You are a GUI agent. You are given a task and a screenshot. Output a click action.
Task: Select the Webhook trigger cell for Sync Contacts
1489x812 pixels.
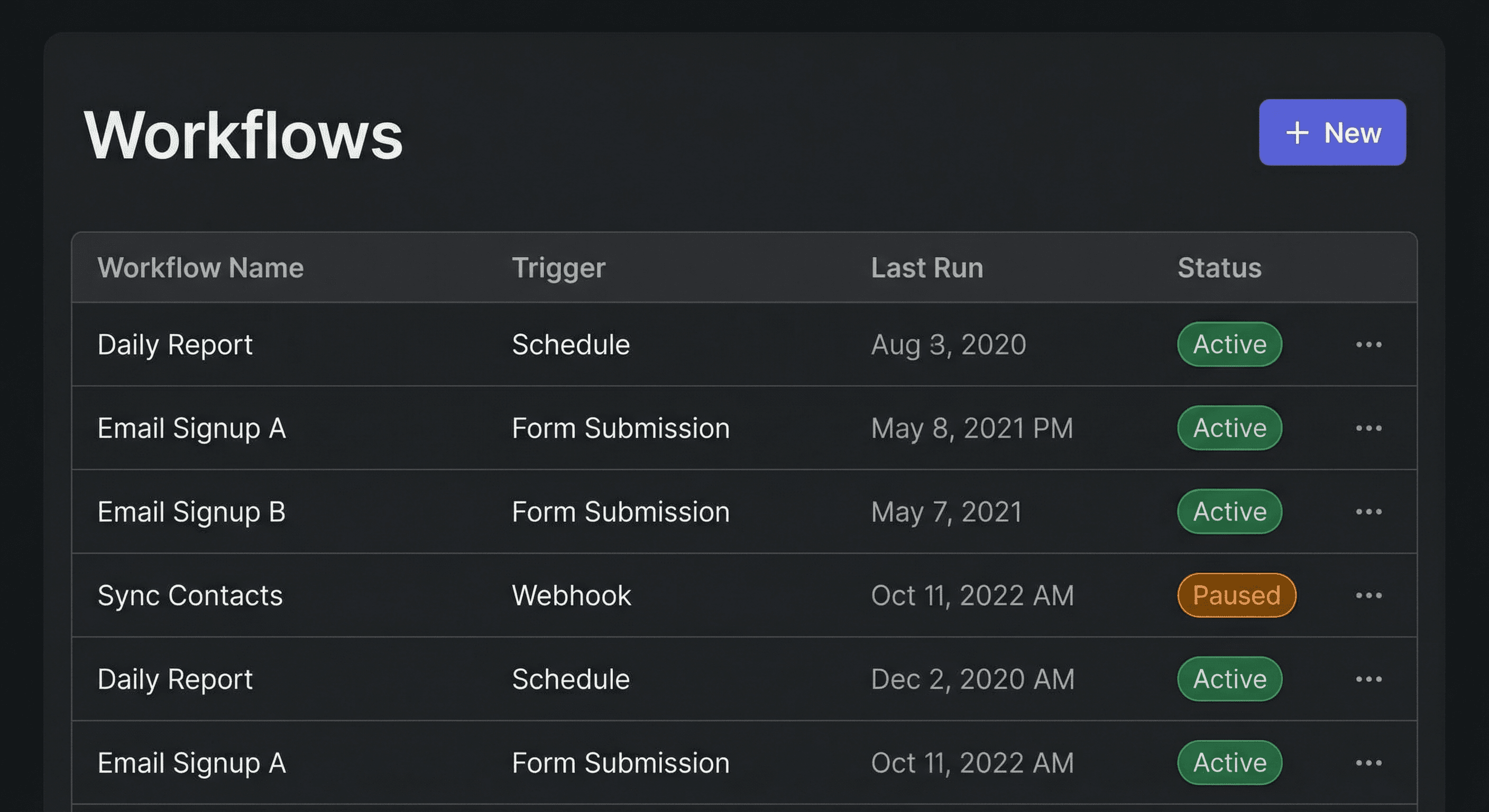571,595
